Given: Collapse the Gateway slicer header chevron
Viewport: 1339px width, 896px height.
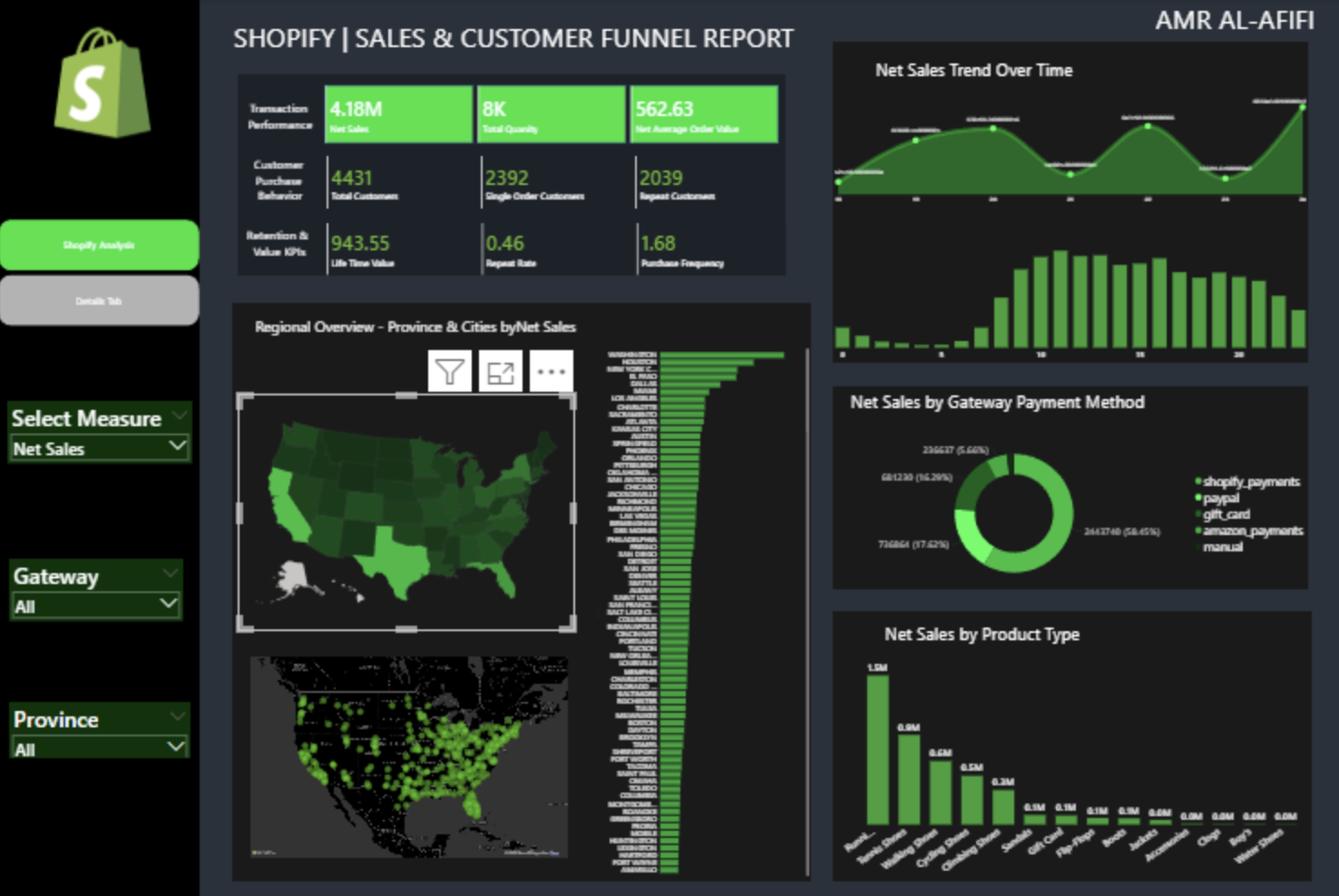Looking at the screenshot, I should [170, 573].
